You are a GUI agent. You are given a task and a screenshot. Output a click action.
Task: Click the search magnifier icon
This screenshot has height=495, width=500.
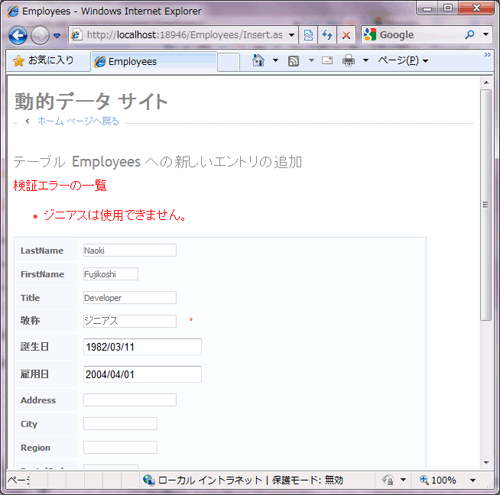click(470, 34)
